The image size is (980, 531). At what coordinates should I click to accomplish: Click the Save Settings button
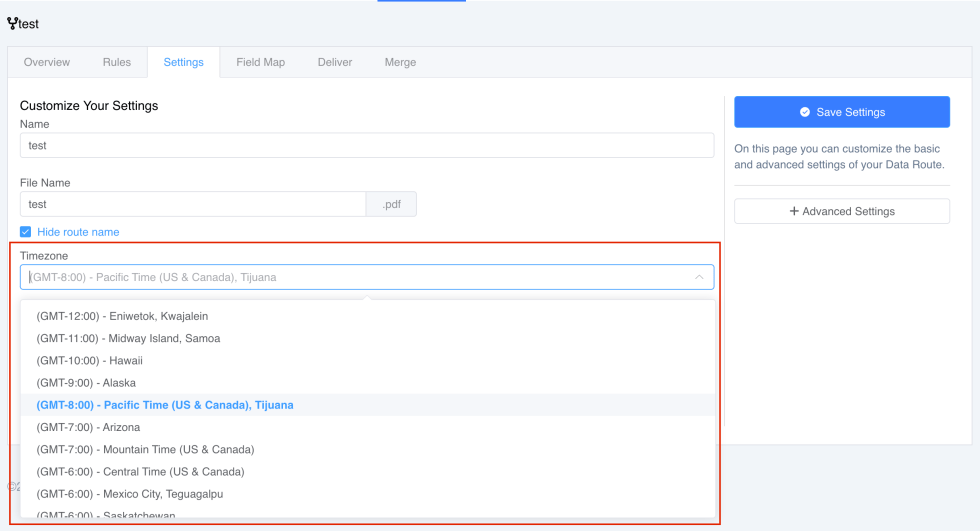click(842, 112)
